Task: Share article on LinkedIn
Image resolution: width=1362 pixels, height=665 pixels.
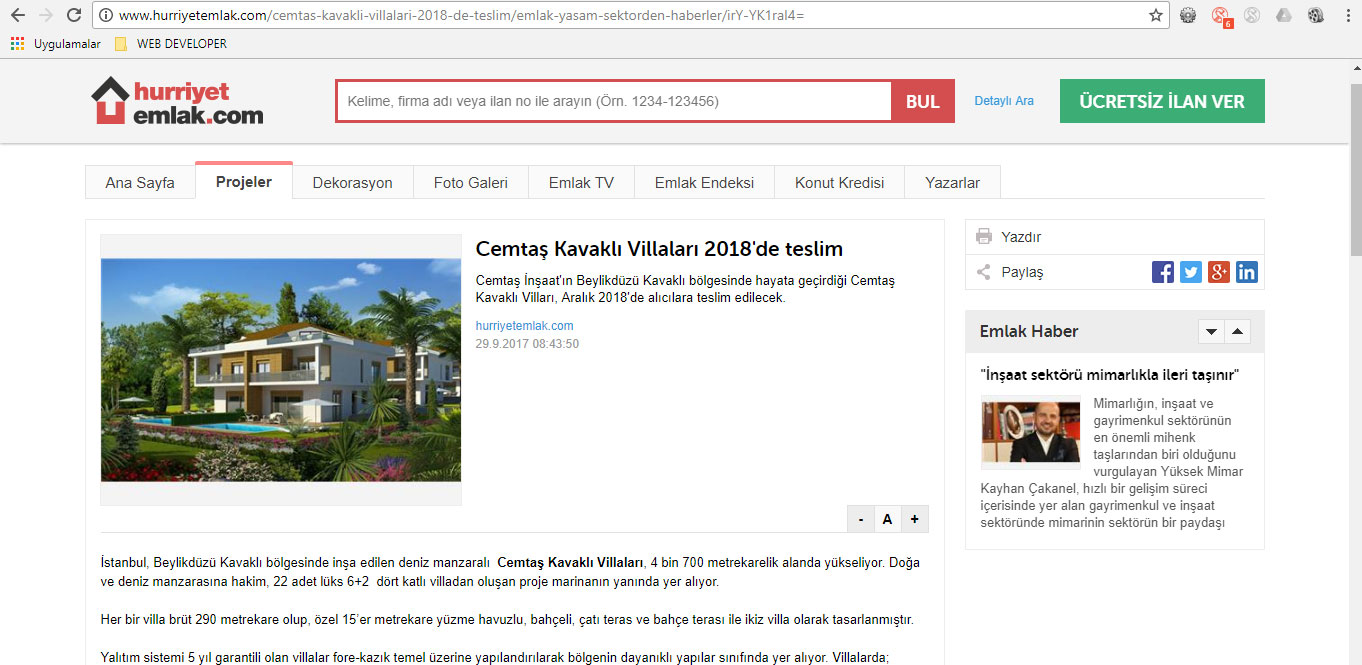Action: coord(1247,272)
